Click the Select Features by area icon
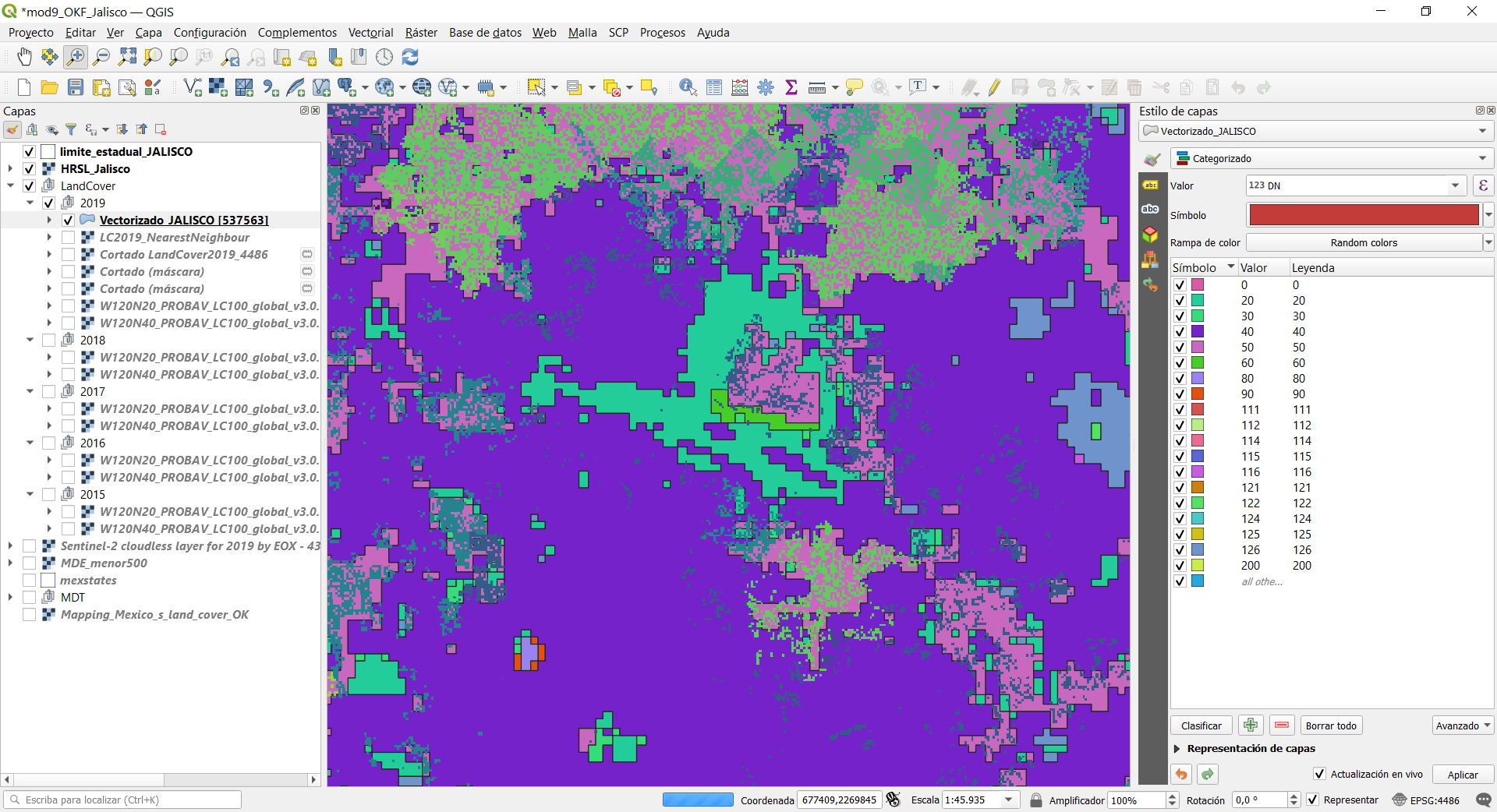This screenshot has height=812, width=1497. 536,87
